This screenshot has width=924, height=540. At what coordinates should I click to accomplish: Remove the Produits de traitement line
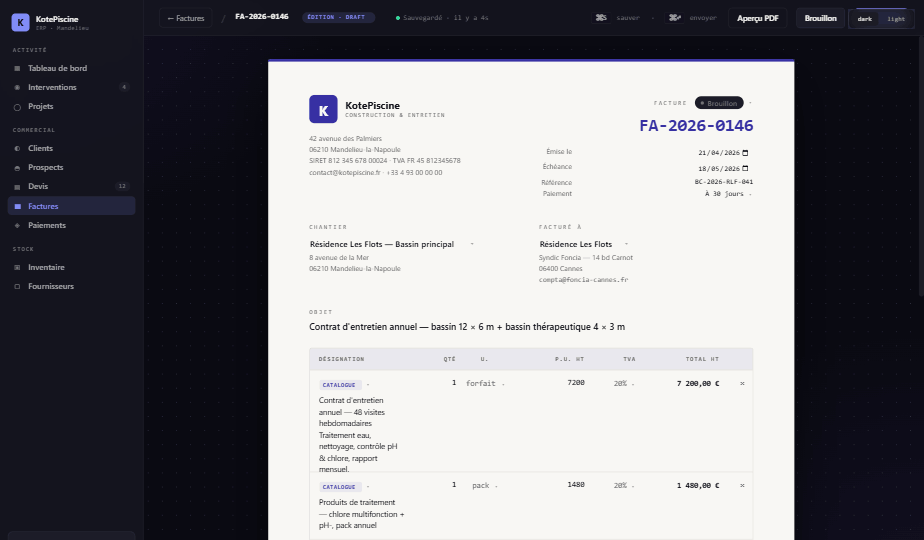tap(742, 486)
